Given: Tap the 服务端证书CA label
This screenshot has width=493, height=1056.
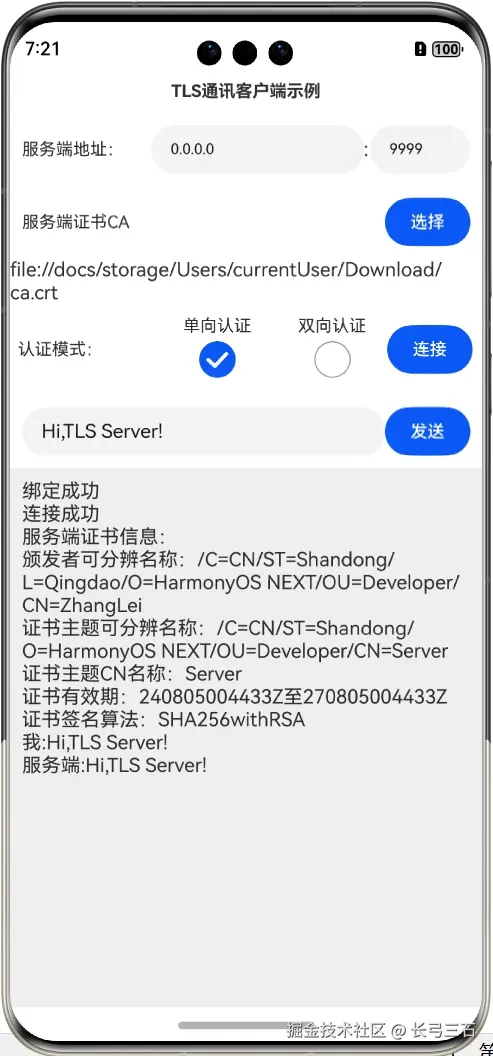Looking at the screenshot, I should tap(75, 222).
